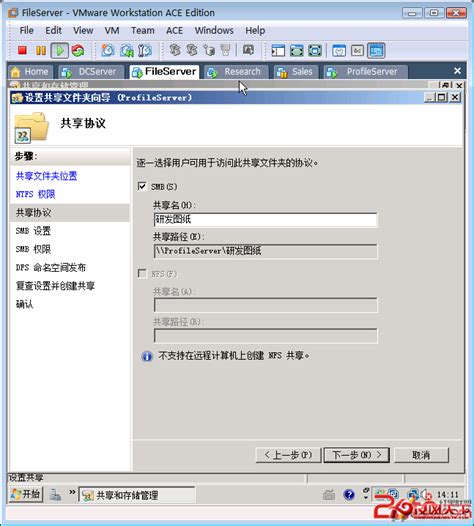Screen dimensions: 474x526
Task: Click the keyboard icon in the guest tray
Action: point(329,495)
